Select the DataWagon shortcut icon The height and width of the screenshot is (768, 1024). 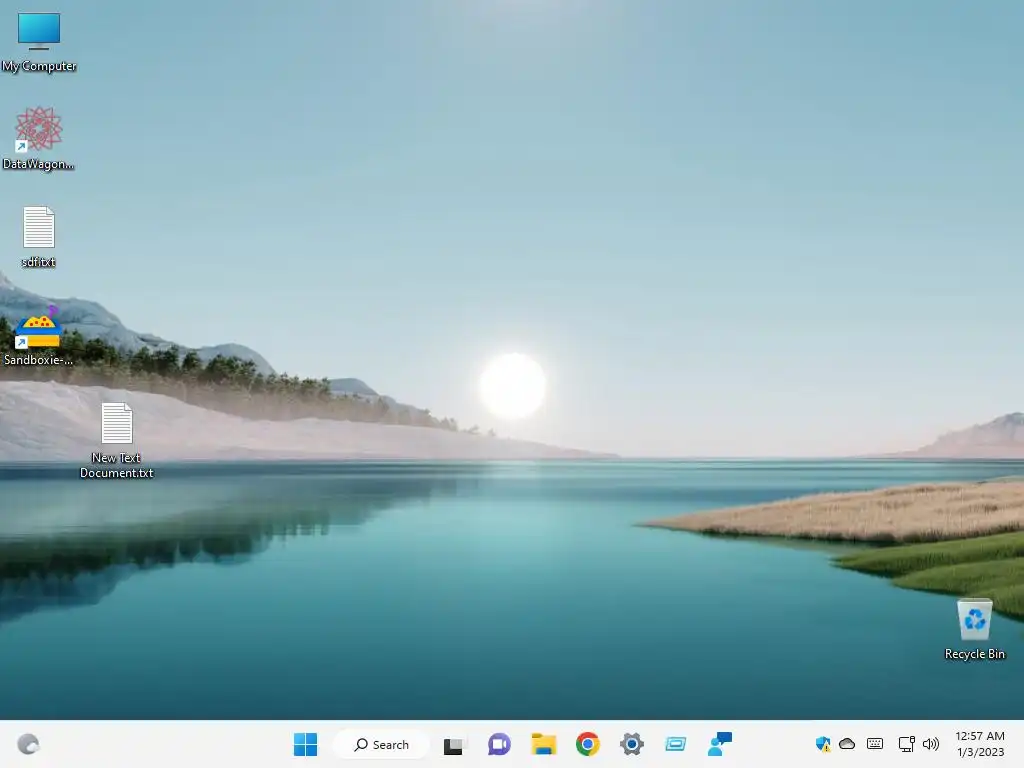pos(39,138)
